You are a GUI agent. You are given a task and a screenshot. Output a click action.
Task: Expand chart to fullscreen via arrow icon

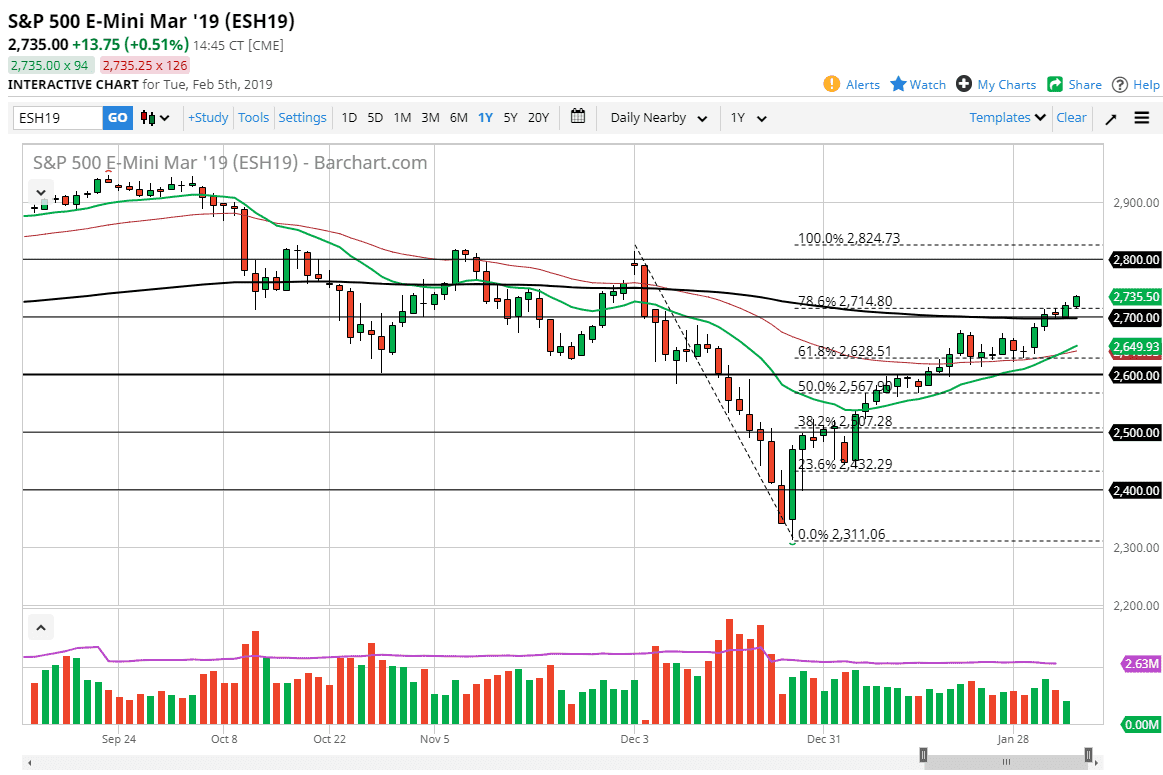pyautogui.click(x=1110, y=117)
